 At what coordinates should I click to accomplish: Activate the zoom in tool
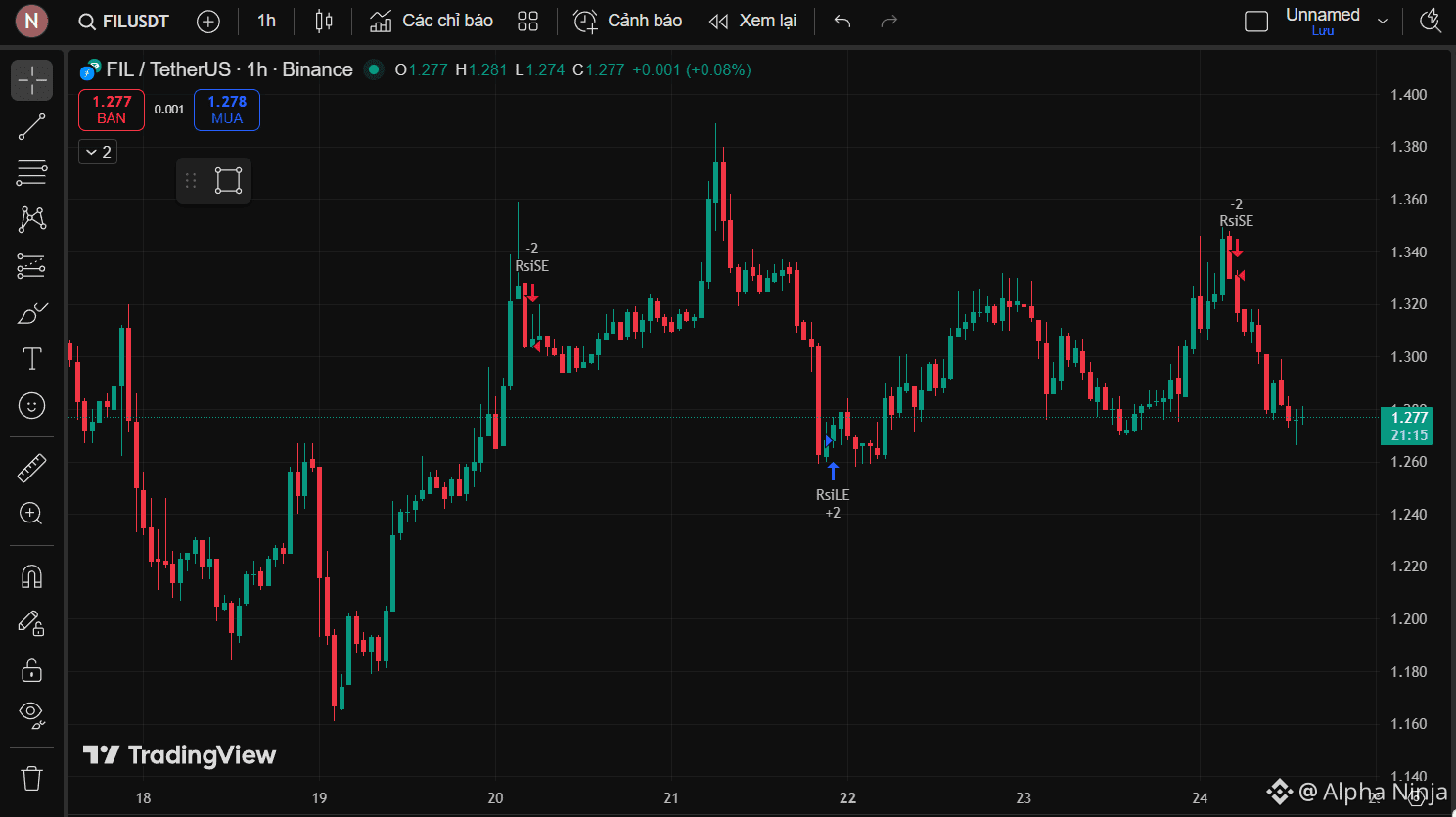click(x=31, y=514)
